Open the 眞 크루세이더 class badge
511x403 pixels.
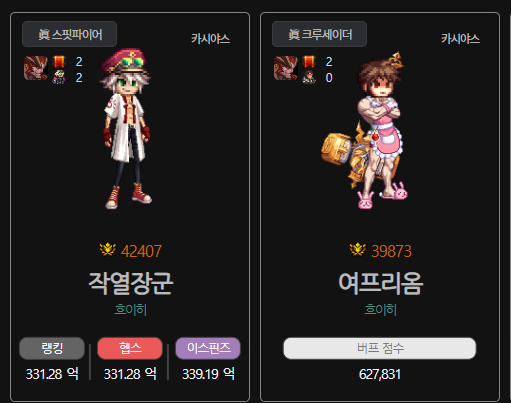[319, 34]
